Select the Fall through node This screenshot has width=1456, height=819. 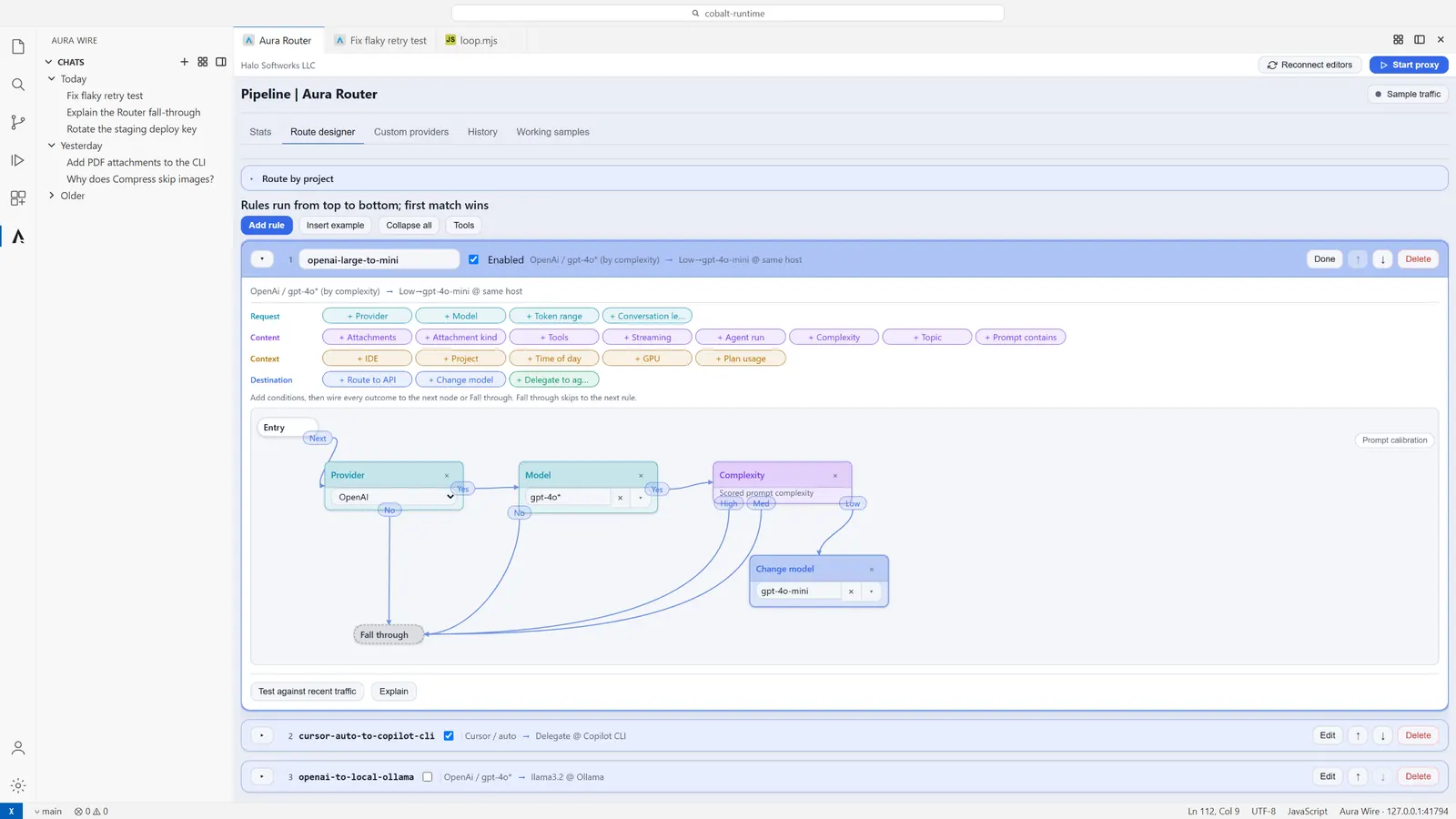pyautogui.click(x=389, y=635)
